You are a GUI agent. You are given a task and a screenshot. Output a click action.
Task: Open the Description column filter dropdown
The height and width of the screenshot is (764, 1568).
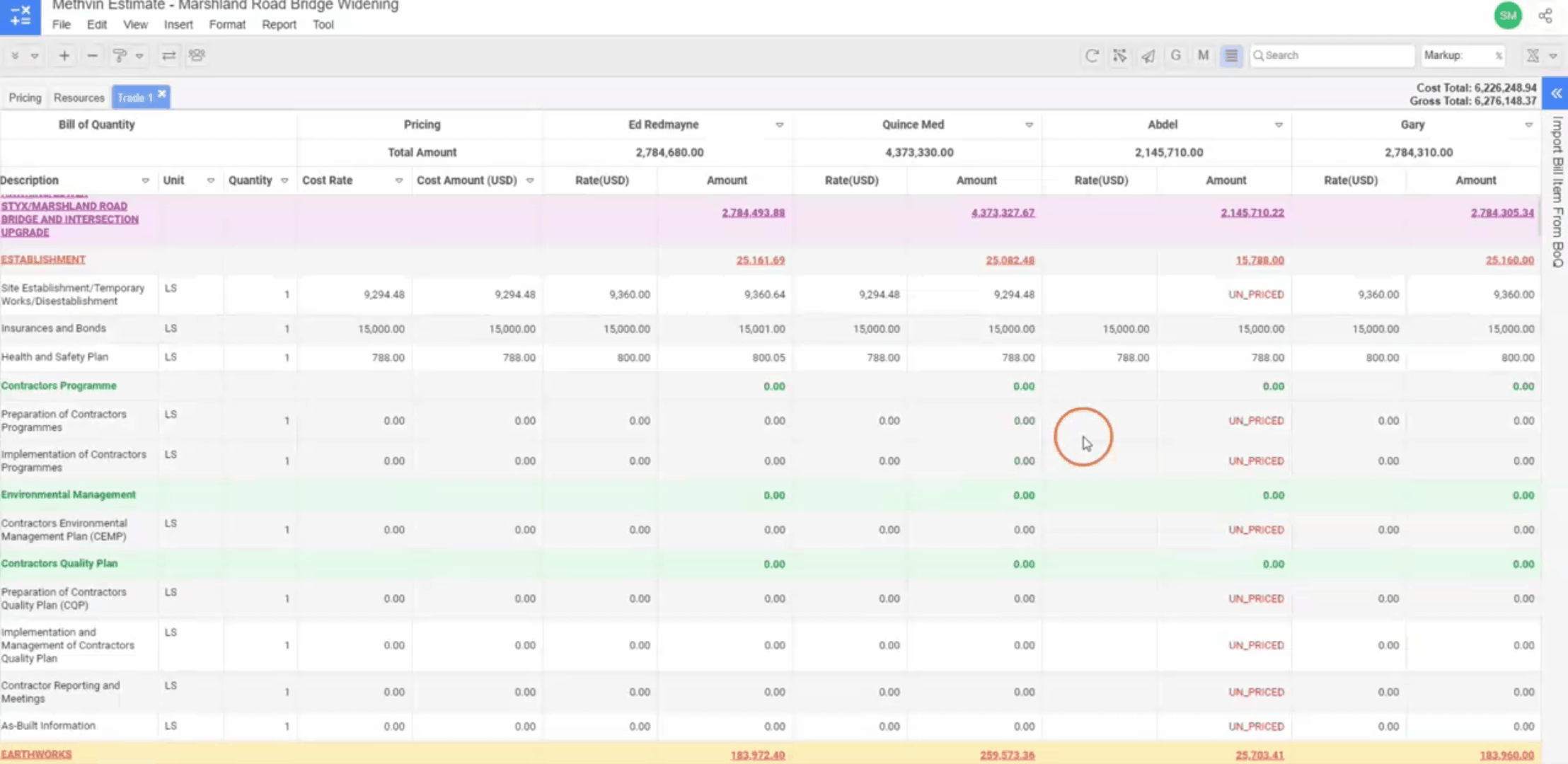[x=145, y=180]
